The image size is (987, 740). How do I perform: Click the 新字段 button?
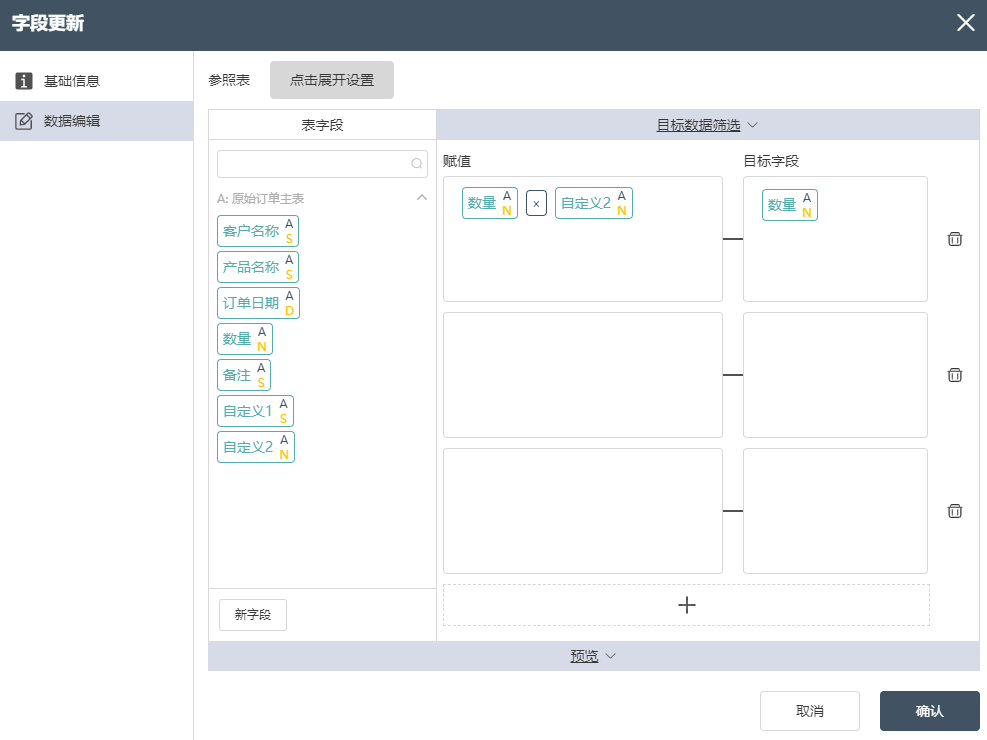252,615
